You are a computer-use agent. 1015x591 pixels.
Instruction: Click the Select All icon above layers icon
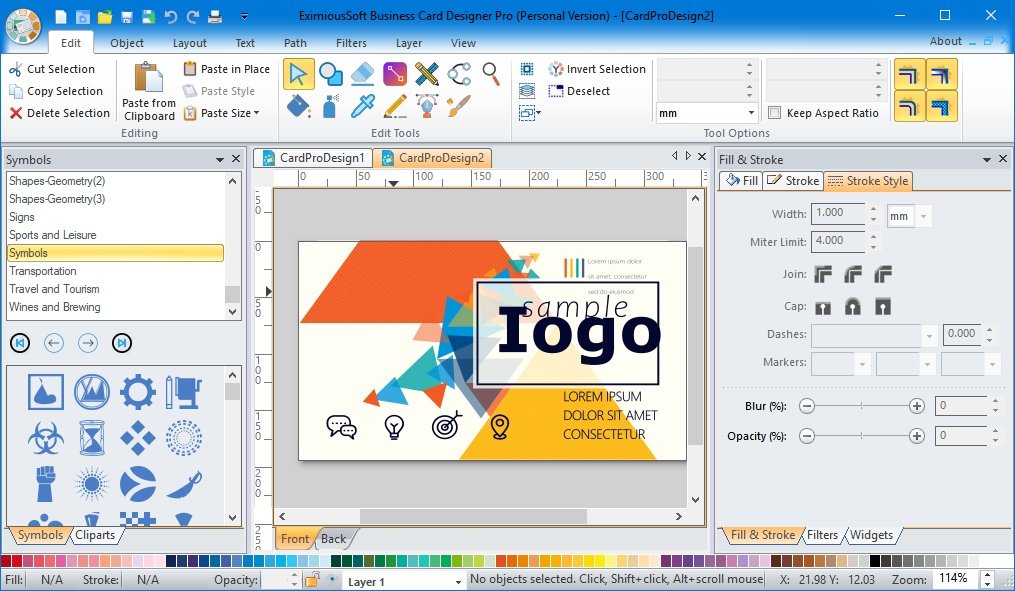point(527,69)
